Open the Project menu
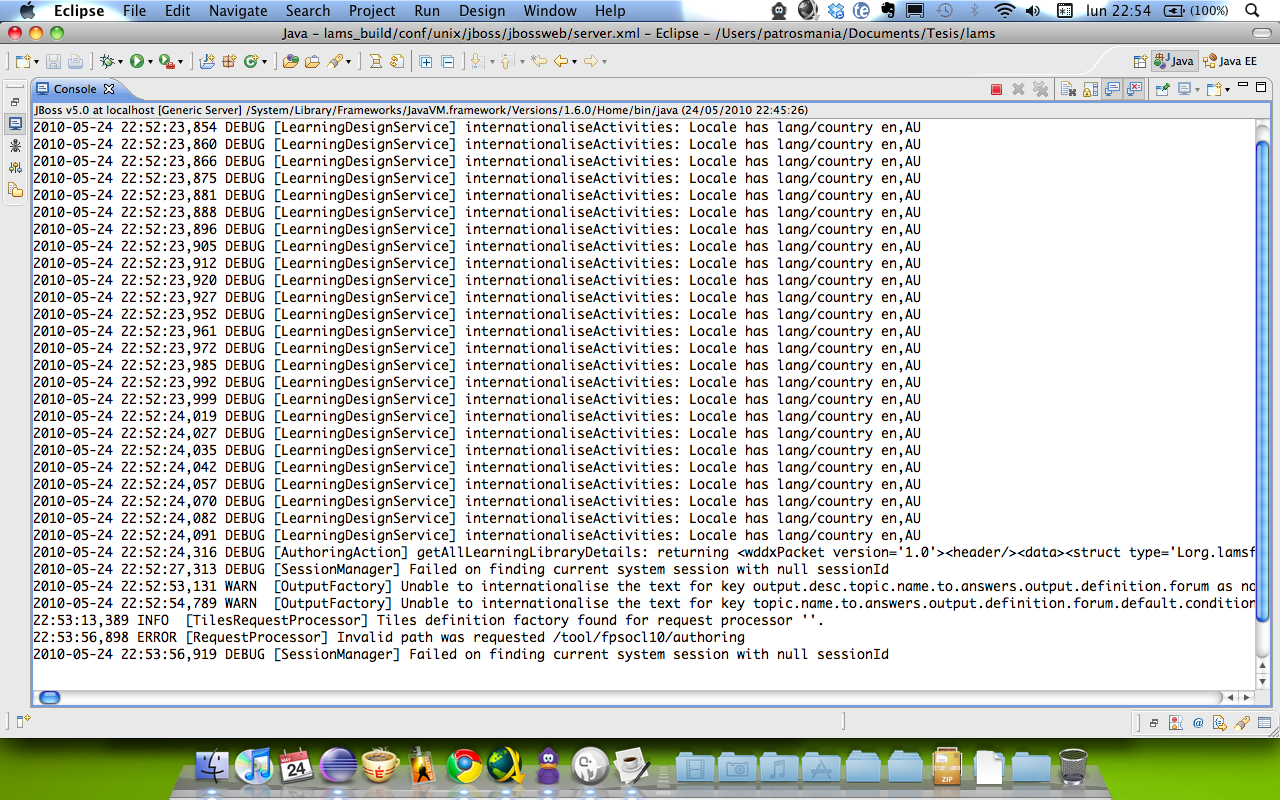This screenshot has height=800, width=1280. [x=372, y=11]
